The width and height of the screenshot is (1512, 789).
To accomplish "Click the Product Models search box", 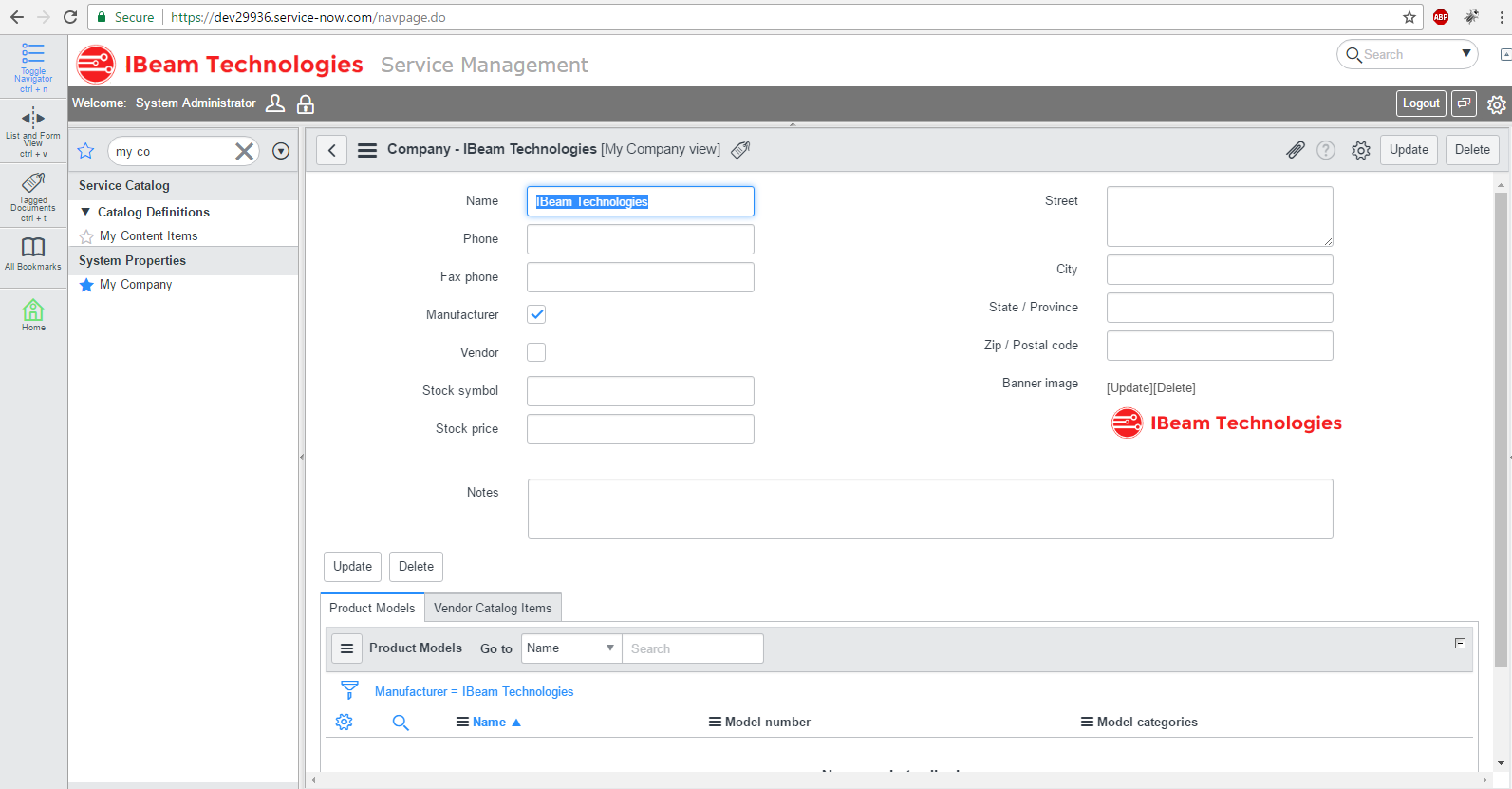I will tap(693, 648).
